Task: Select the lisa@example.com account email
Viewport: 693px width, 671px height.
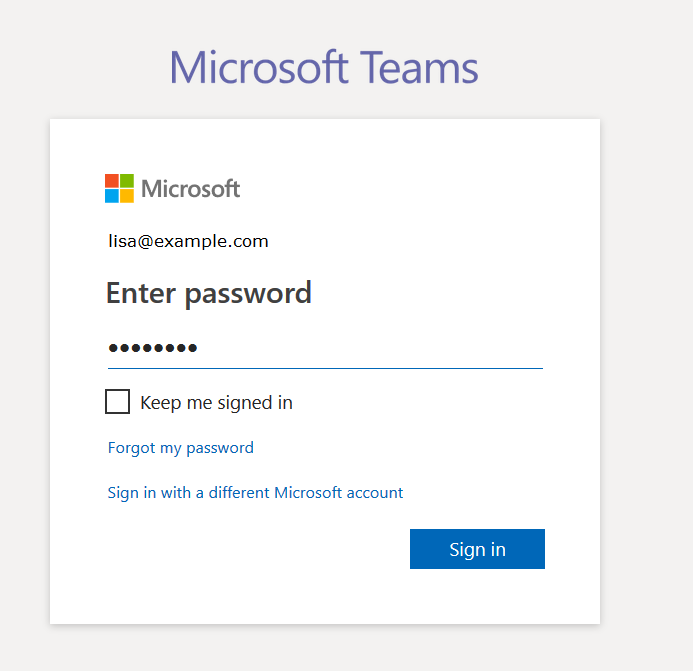Action: 188,241
